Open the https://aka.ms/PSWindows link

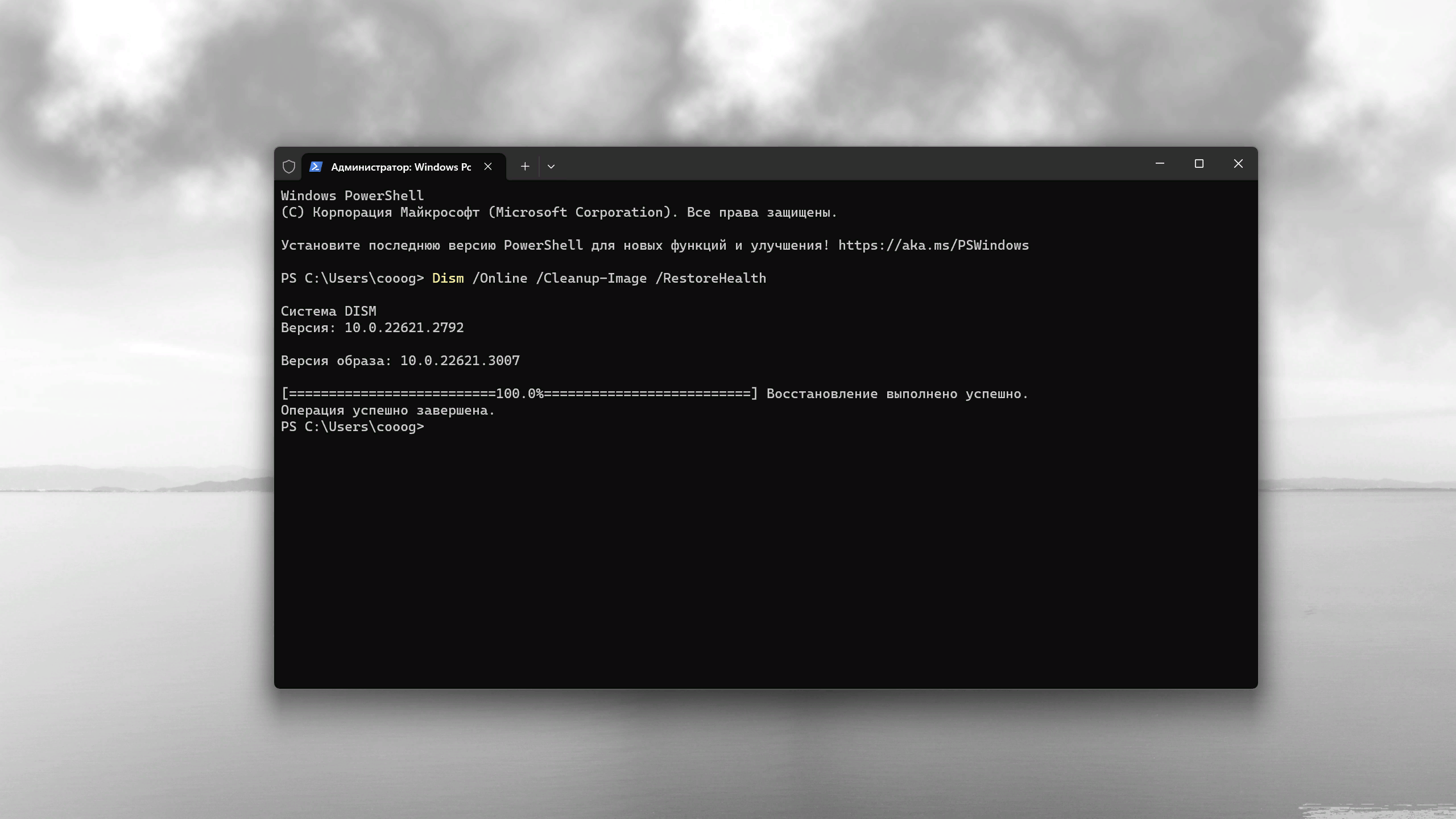933,245
